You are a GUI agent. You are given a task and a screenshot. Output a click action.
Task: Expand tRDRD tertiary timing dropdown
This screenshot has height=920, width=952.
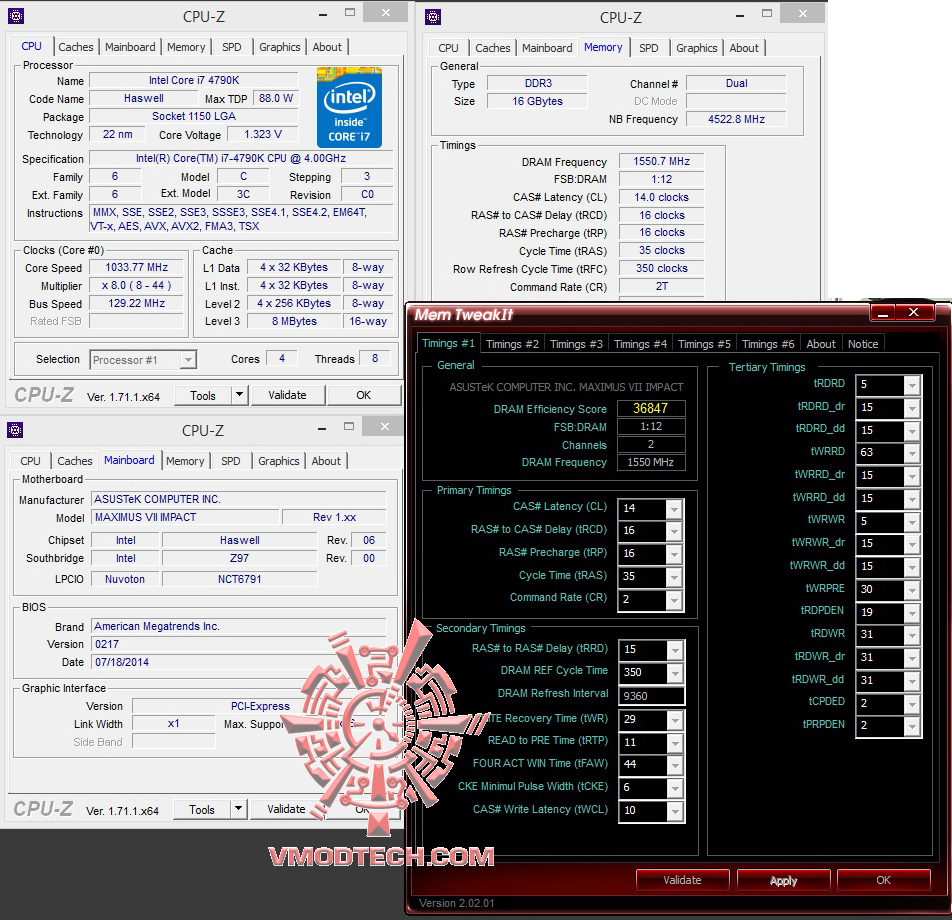(x=912, y=386)
